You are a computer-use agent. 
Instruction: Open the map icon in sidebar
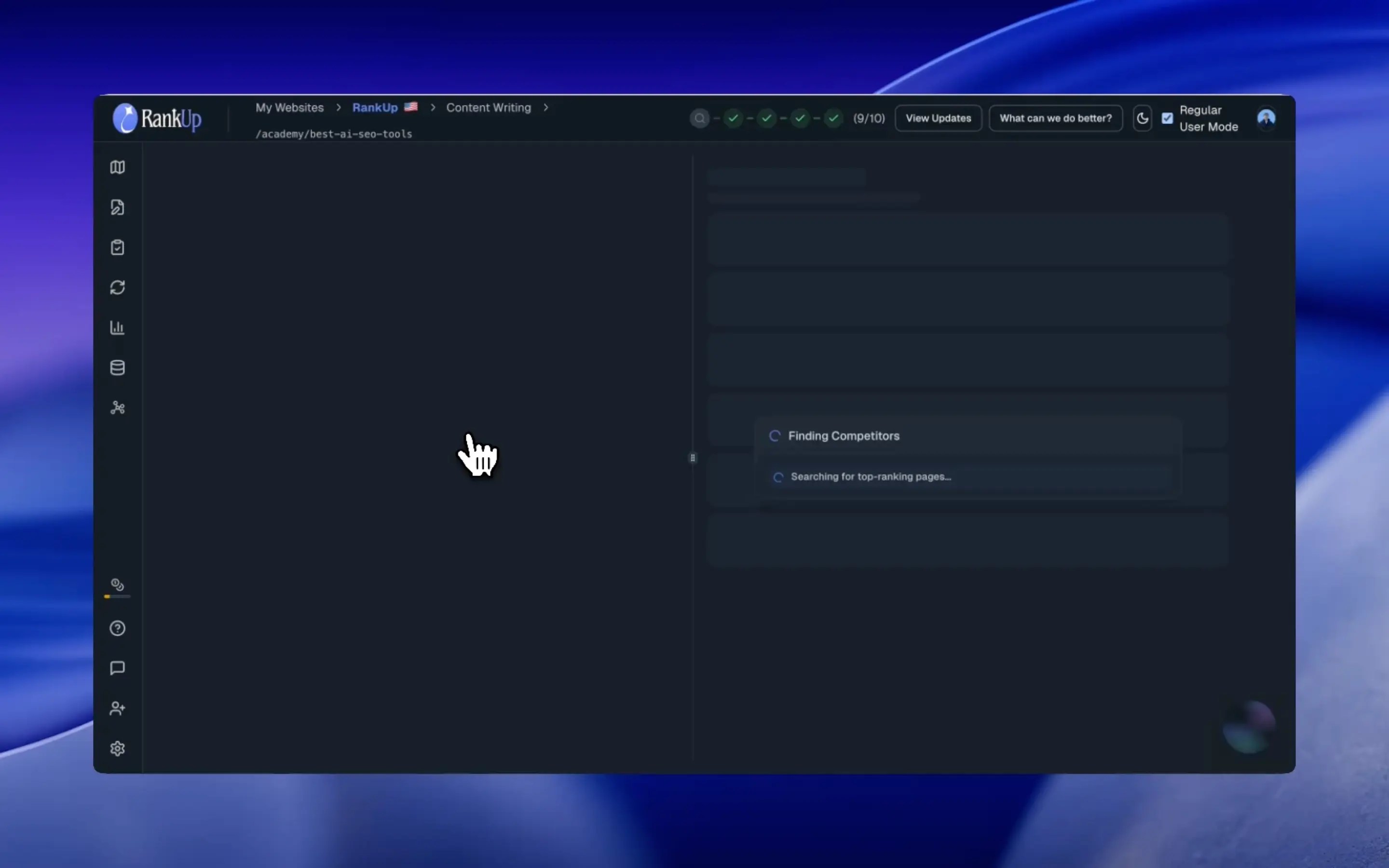[118, 167]
